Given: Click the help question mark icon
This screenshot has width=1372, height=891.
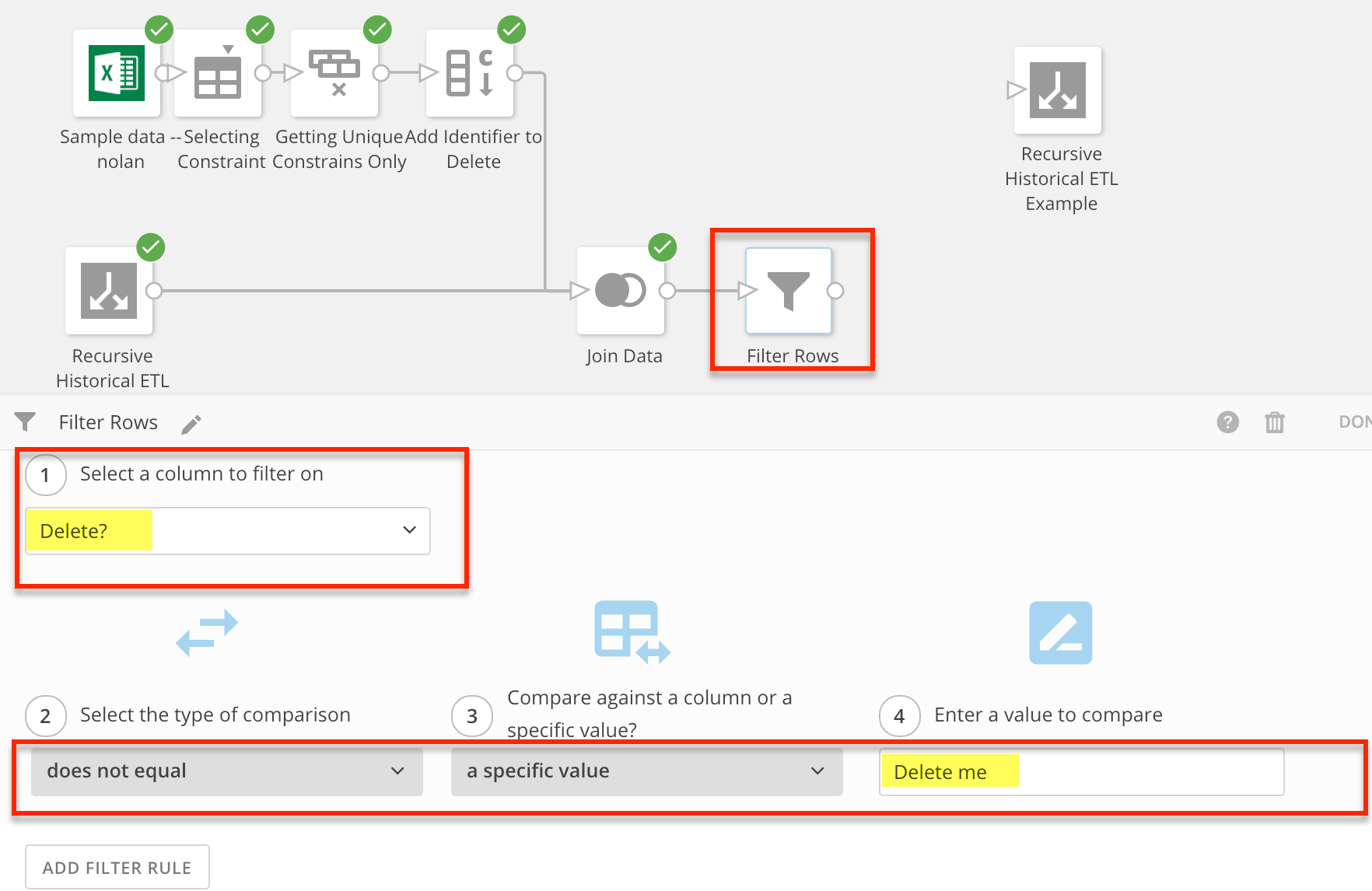Looking at the screenshot, I should 1227,422.
